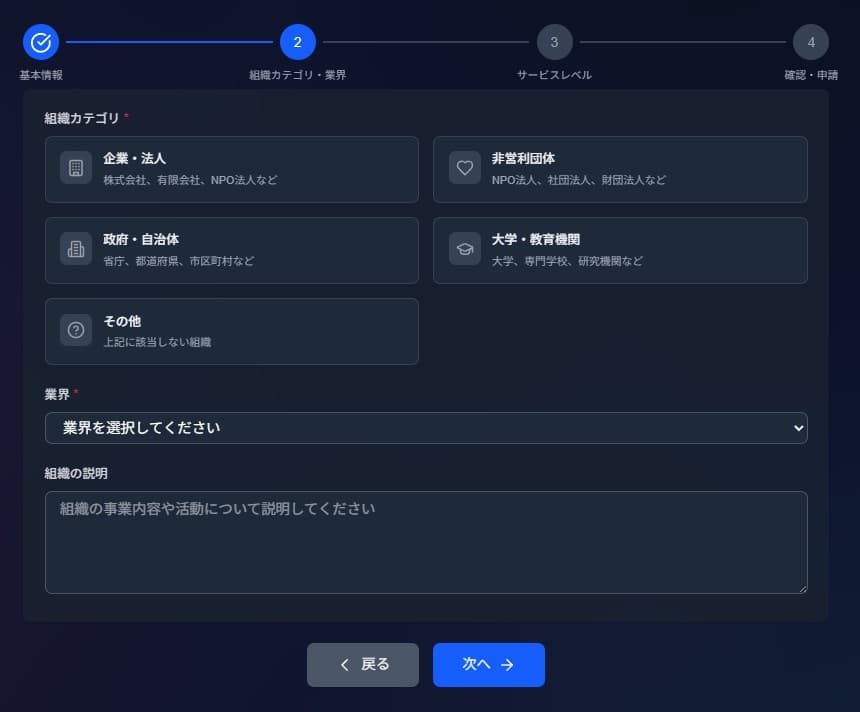Choose the 非営利団体 category option

pos(619,169)
